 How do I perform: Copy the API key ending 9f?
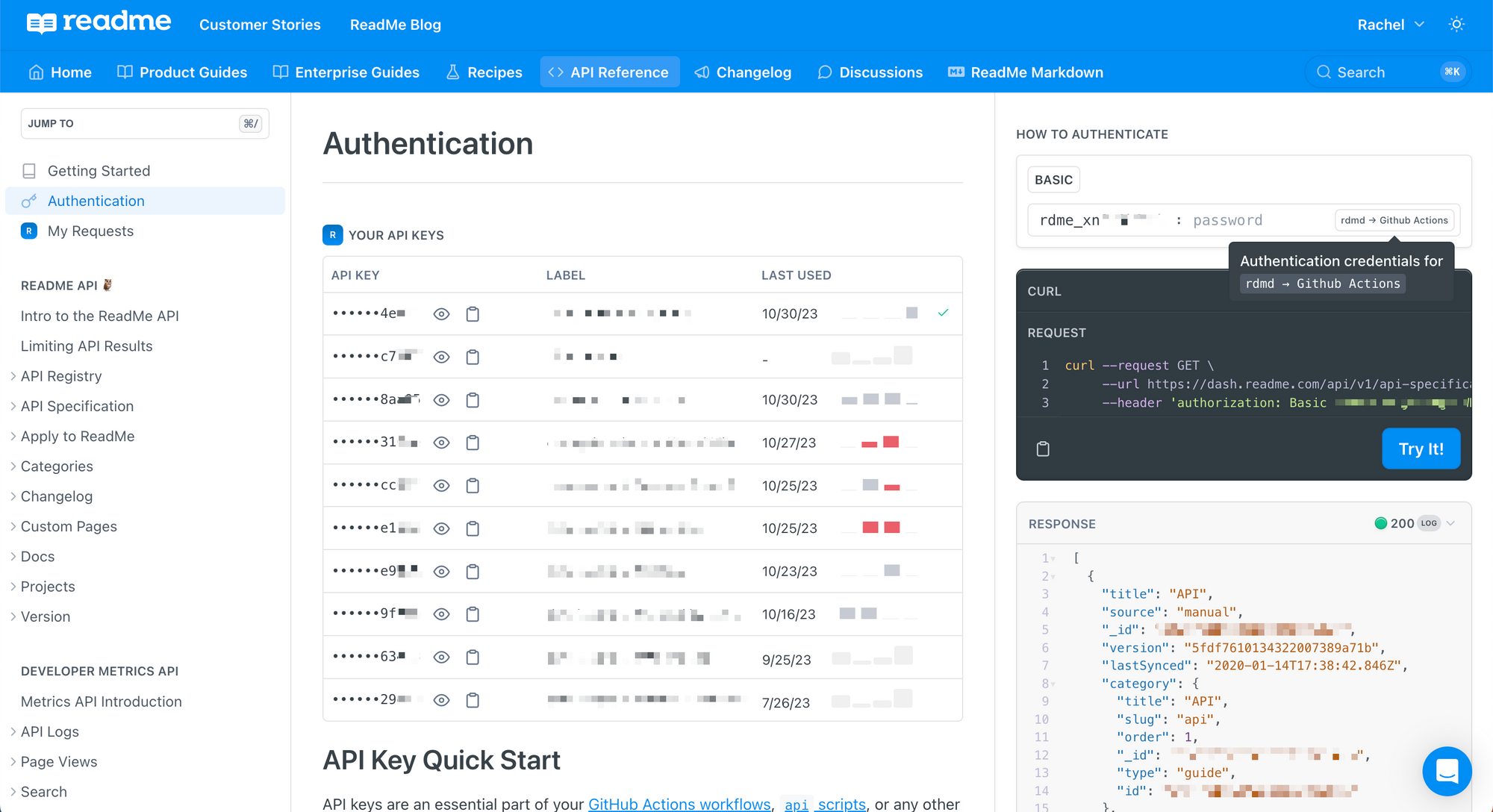click(473, 614)
